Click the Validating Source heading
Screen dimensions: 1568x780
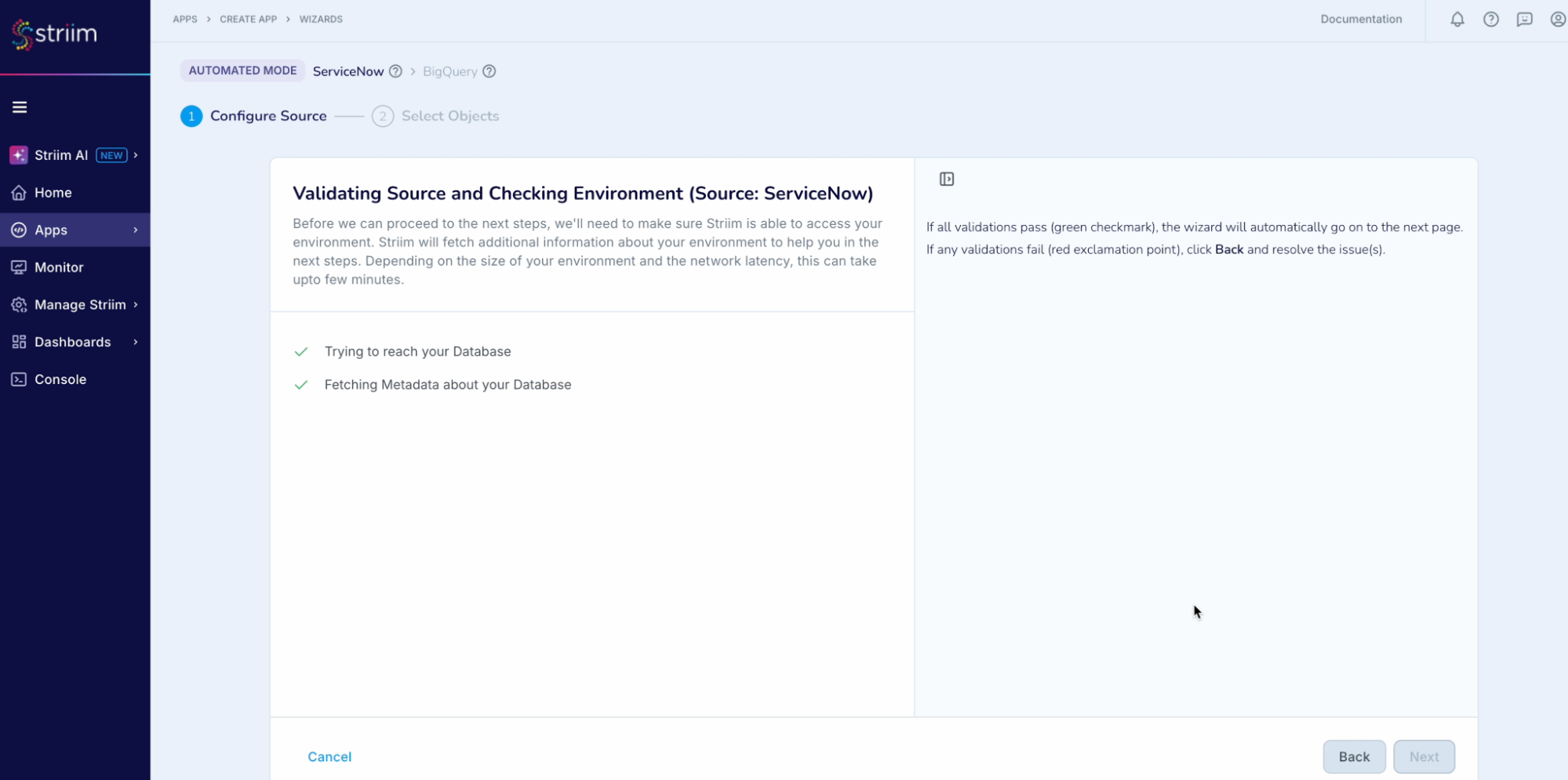(x=583, y=194)
